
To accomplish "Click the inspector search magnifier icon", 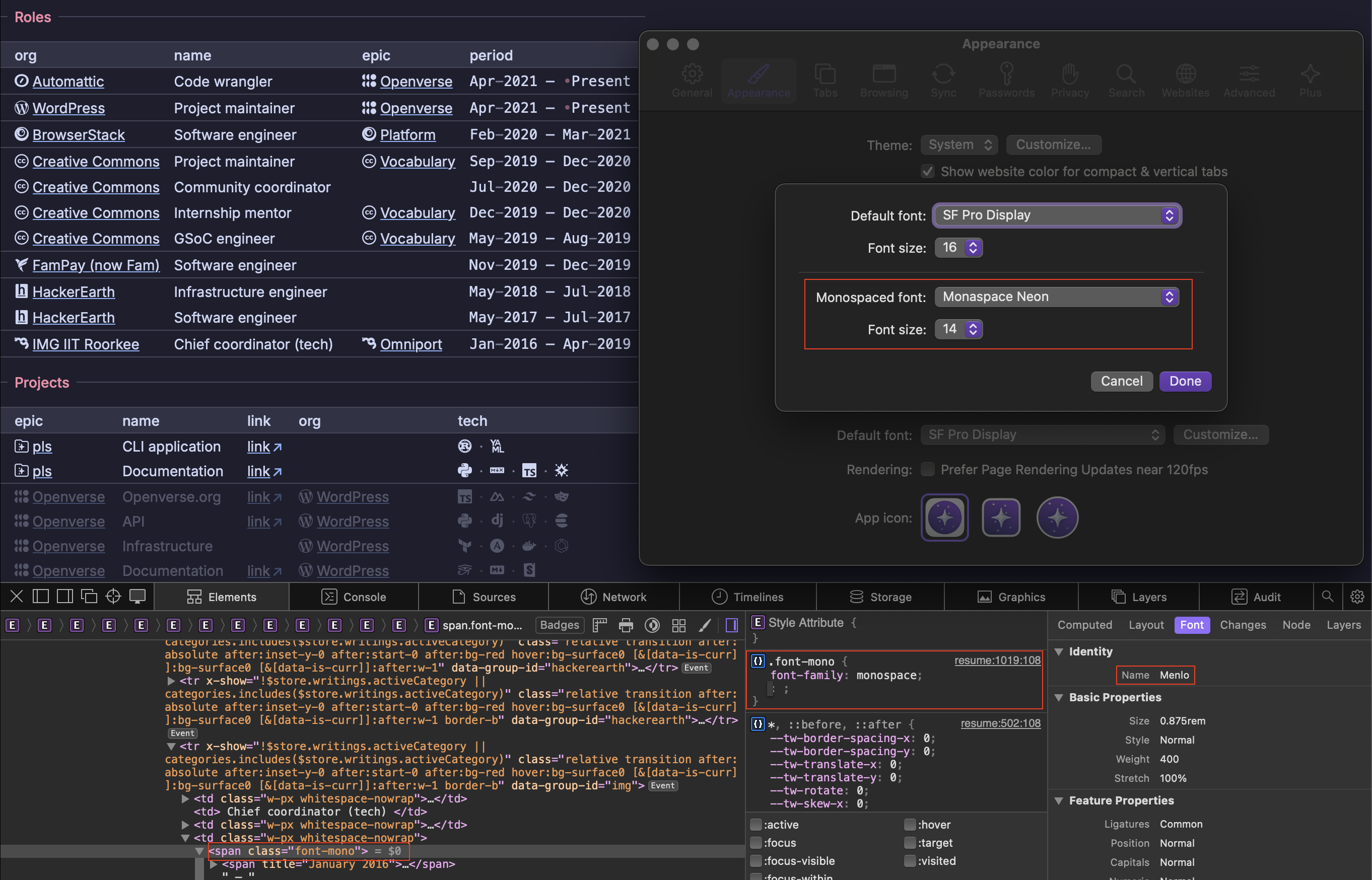I will pyautogui.click(x=1327, y=597).
